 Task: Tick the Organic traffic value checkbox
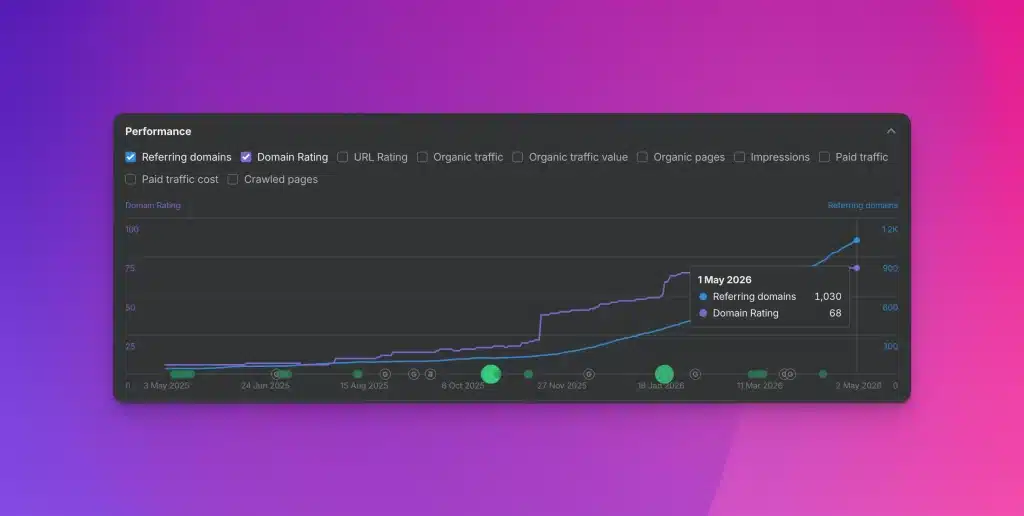click(x=518, y=157)
